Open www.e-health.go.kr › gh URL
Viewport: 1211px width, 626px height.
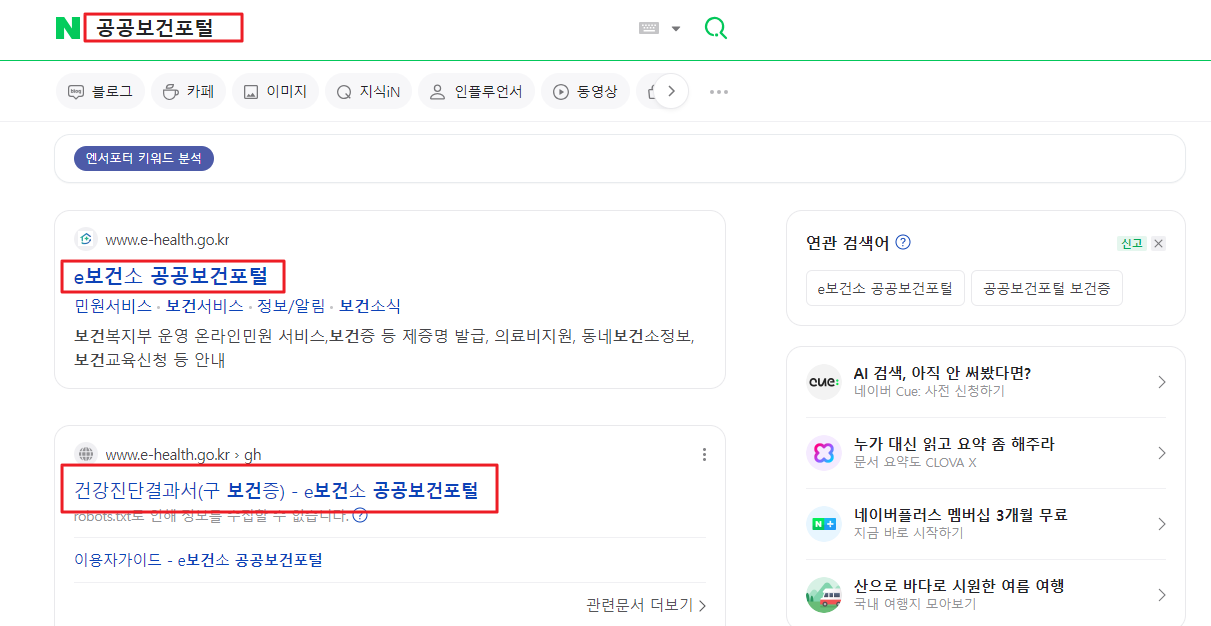click(x=183, y=455)
